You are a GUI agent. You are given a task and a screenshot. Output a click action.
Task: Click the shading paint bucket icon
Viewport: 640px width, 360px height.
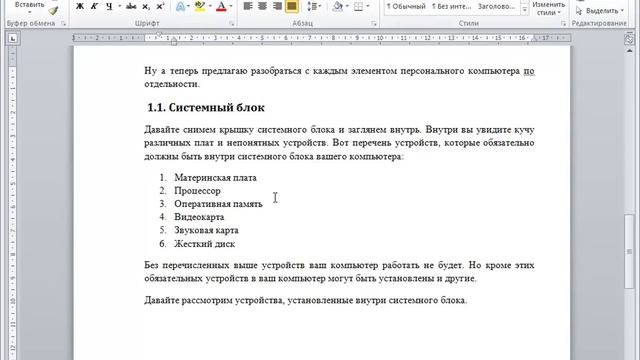click(x=338, y=6)
